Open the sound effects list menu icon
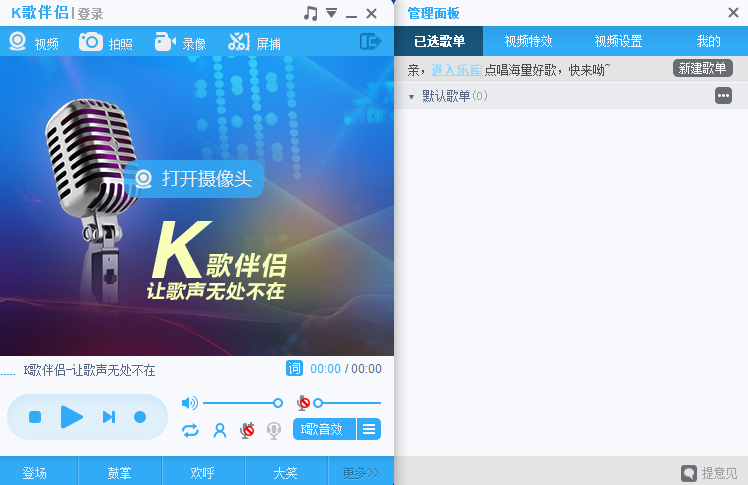748x485 pixels. click(369, 429)
